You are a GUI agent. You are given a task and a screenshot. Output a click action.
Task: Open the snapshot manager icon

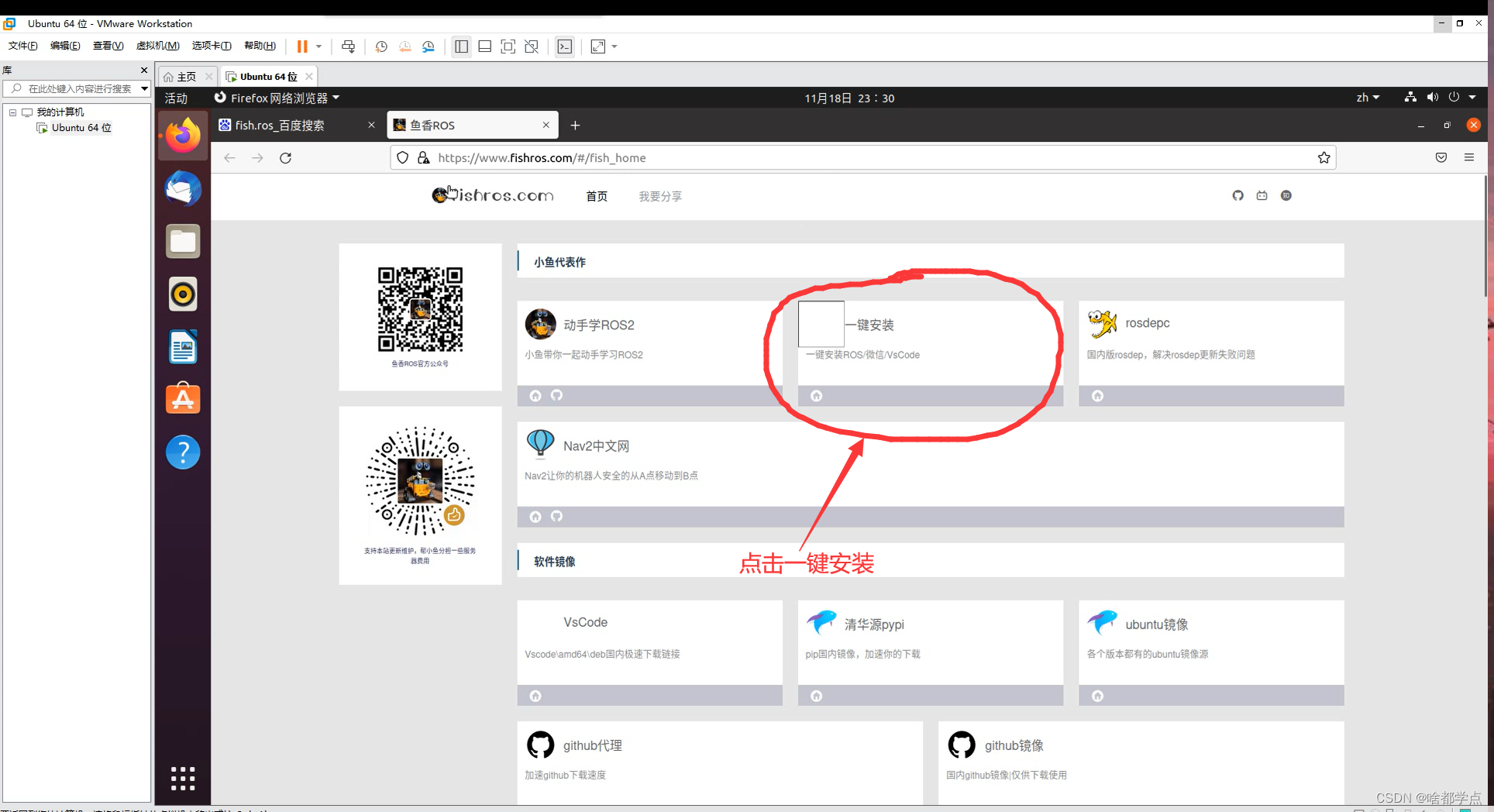tap(429, 46)
